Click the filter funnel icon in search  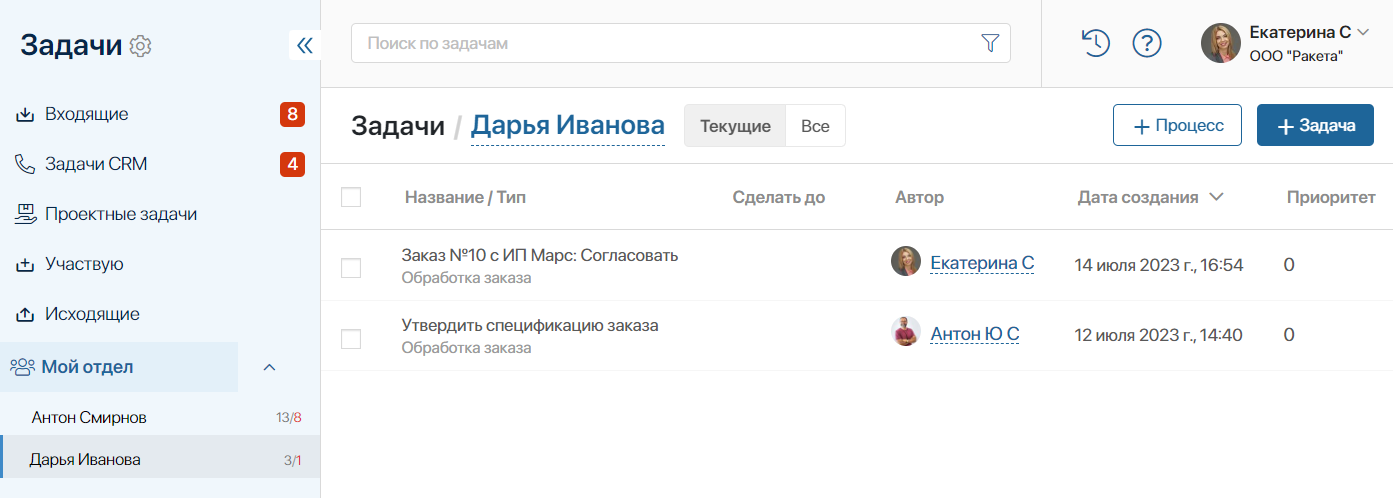pyautogui.click(x=990, y=43)
